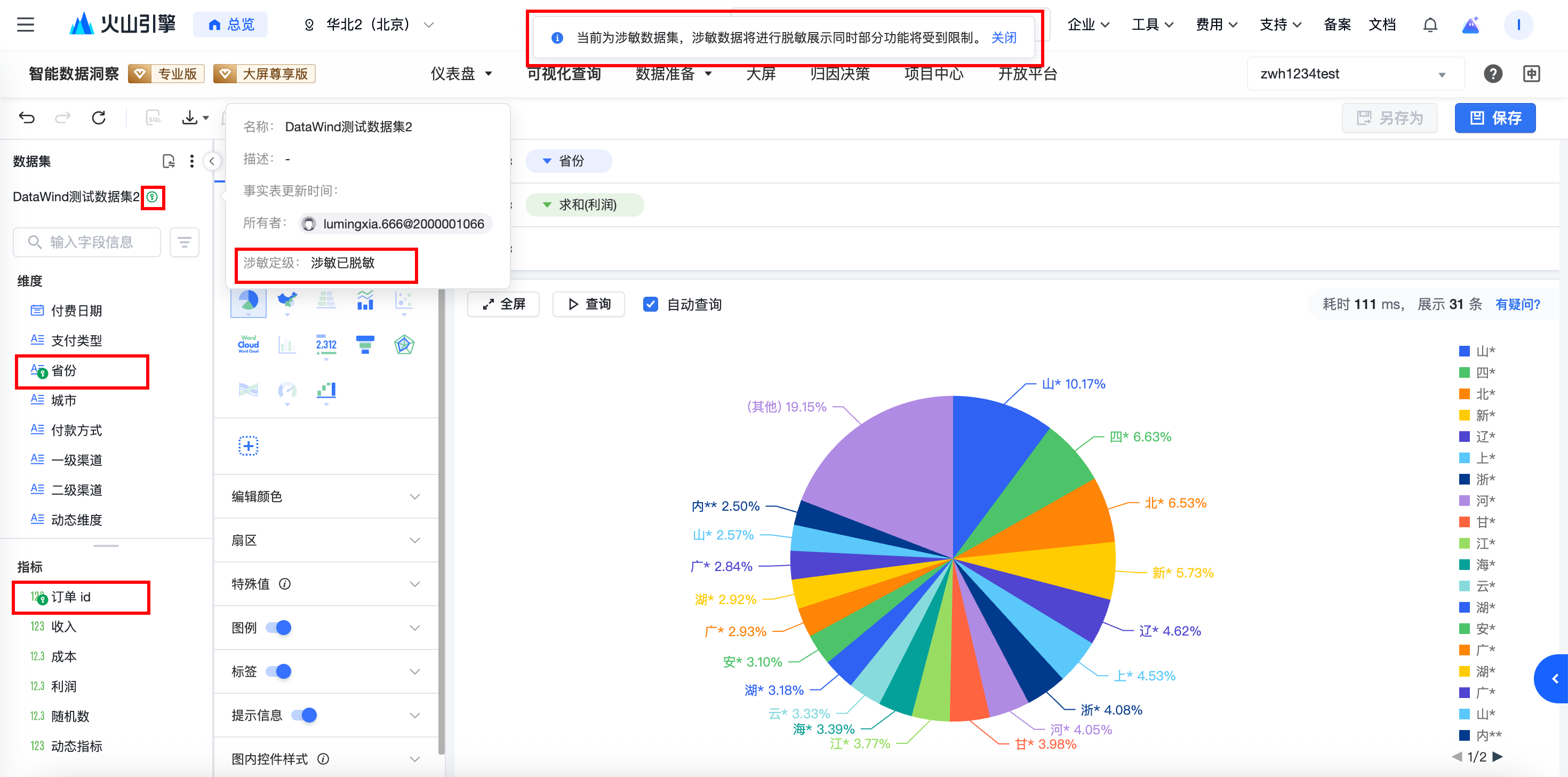Select the radar chart icon
1568x777 pixels.
click(x=404, y=345)
